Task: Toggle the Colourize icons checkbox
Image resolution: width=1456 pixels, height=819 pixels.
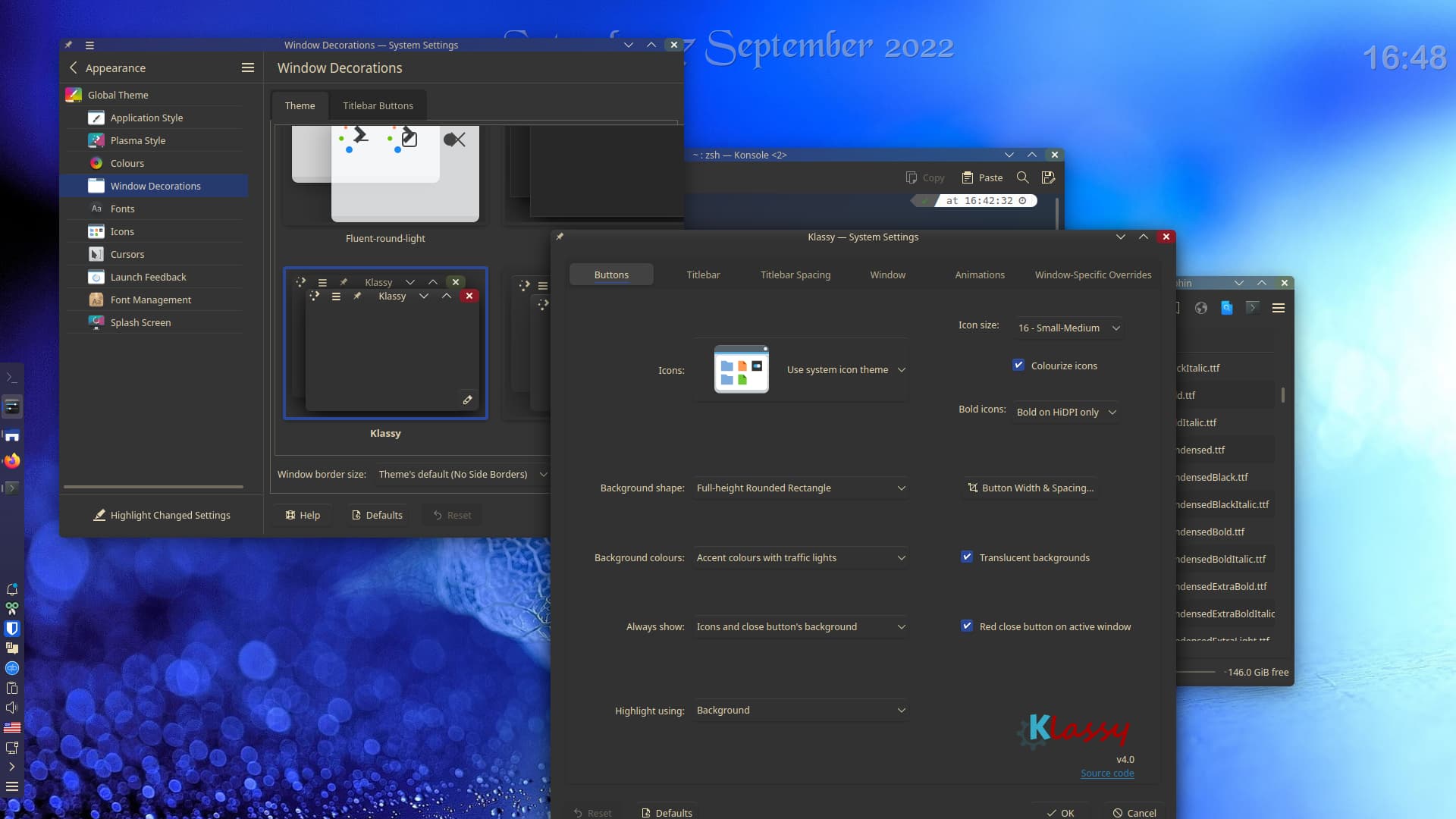Action: point(1018,365)
